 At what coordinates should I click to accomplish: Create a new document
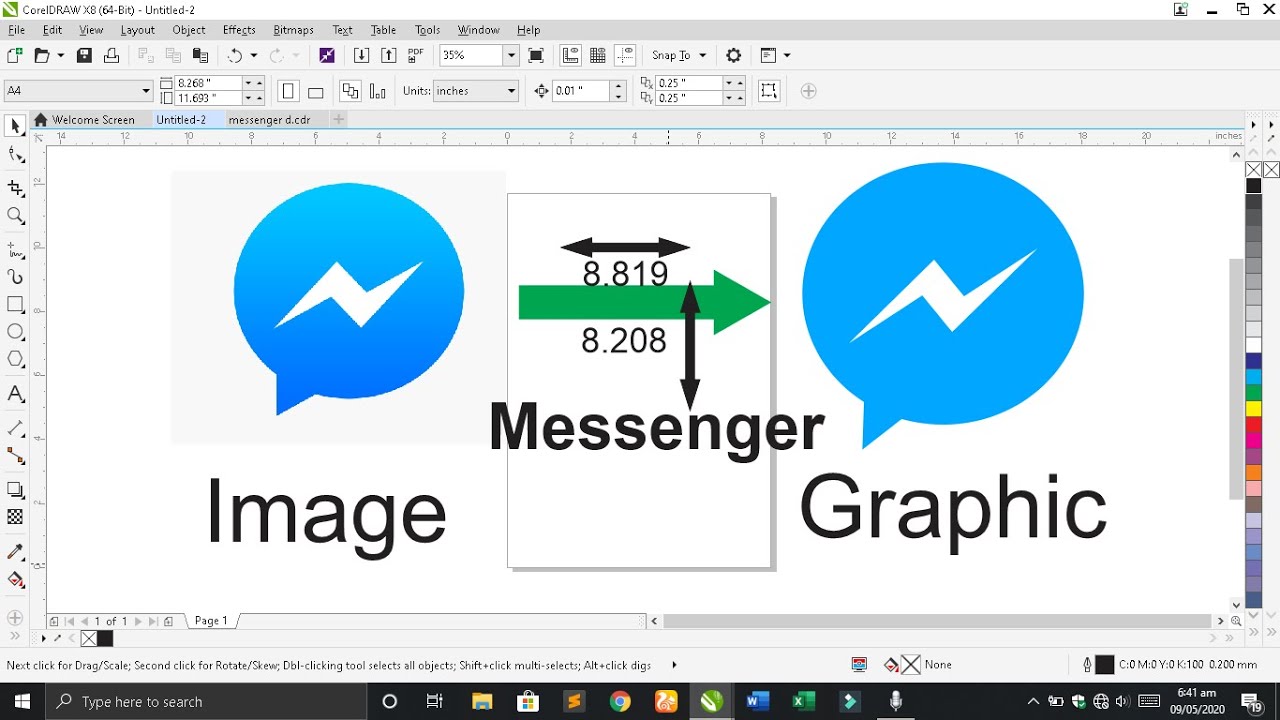(14, 56)
